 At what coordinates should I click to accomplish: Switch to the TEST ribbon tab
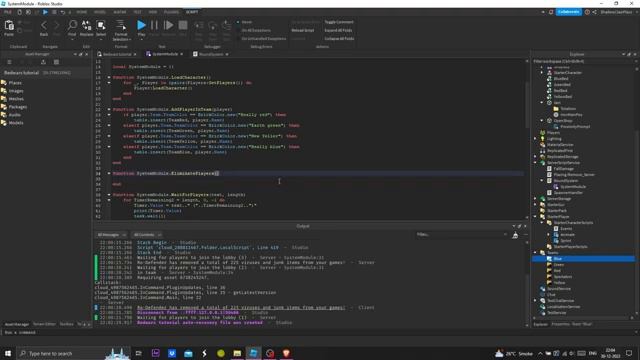[x=138, y=12]
